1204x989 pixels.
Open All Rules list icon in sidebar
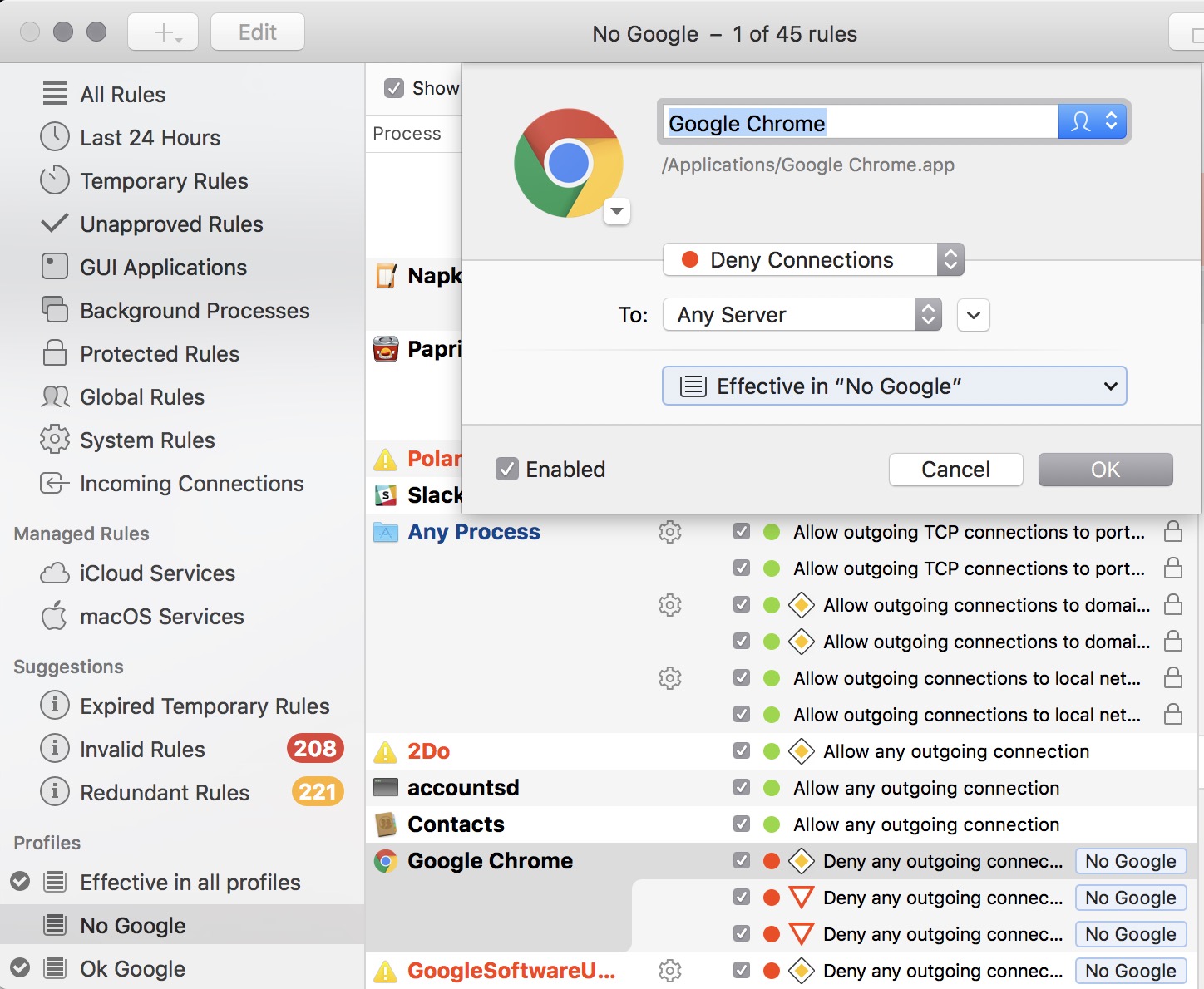coord(55,94)
